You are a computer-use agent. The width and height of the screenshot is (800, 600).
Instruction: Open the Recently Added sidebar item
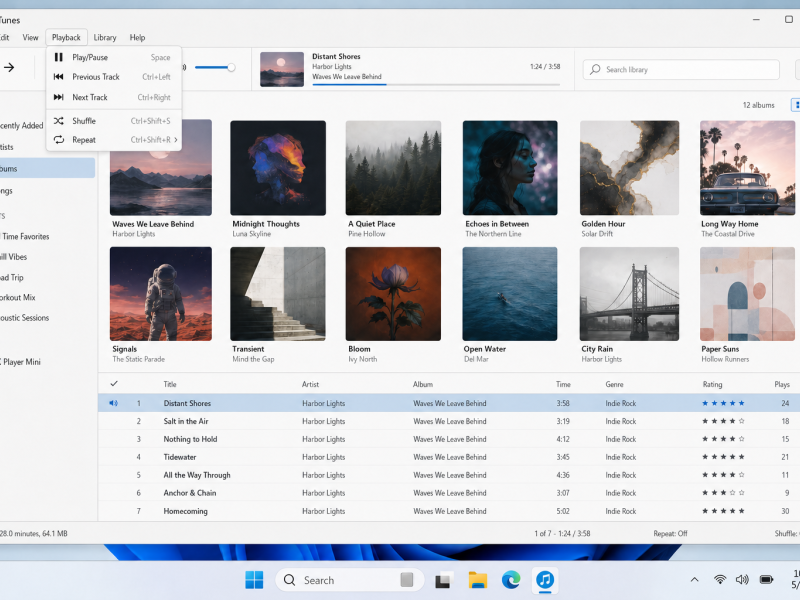[21, 126]
